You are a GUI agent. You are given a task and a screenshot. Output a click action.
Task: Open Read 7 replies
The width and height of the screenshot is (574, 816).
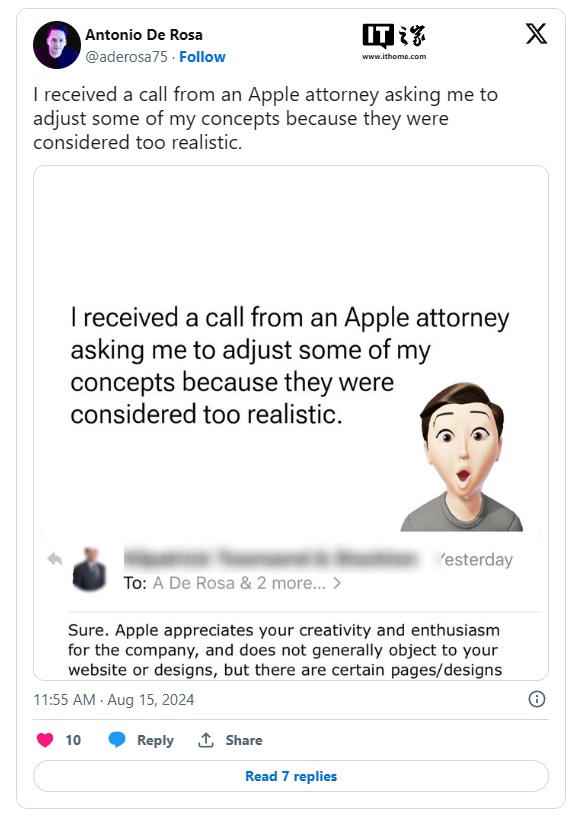tap(291, 776)
